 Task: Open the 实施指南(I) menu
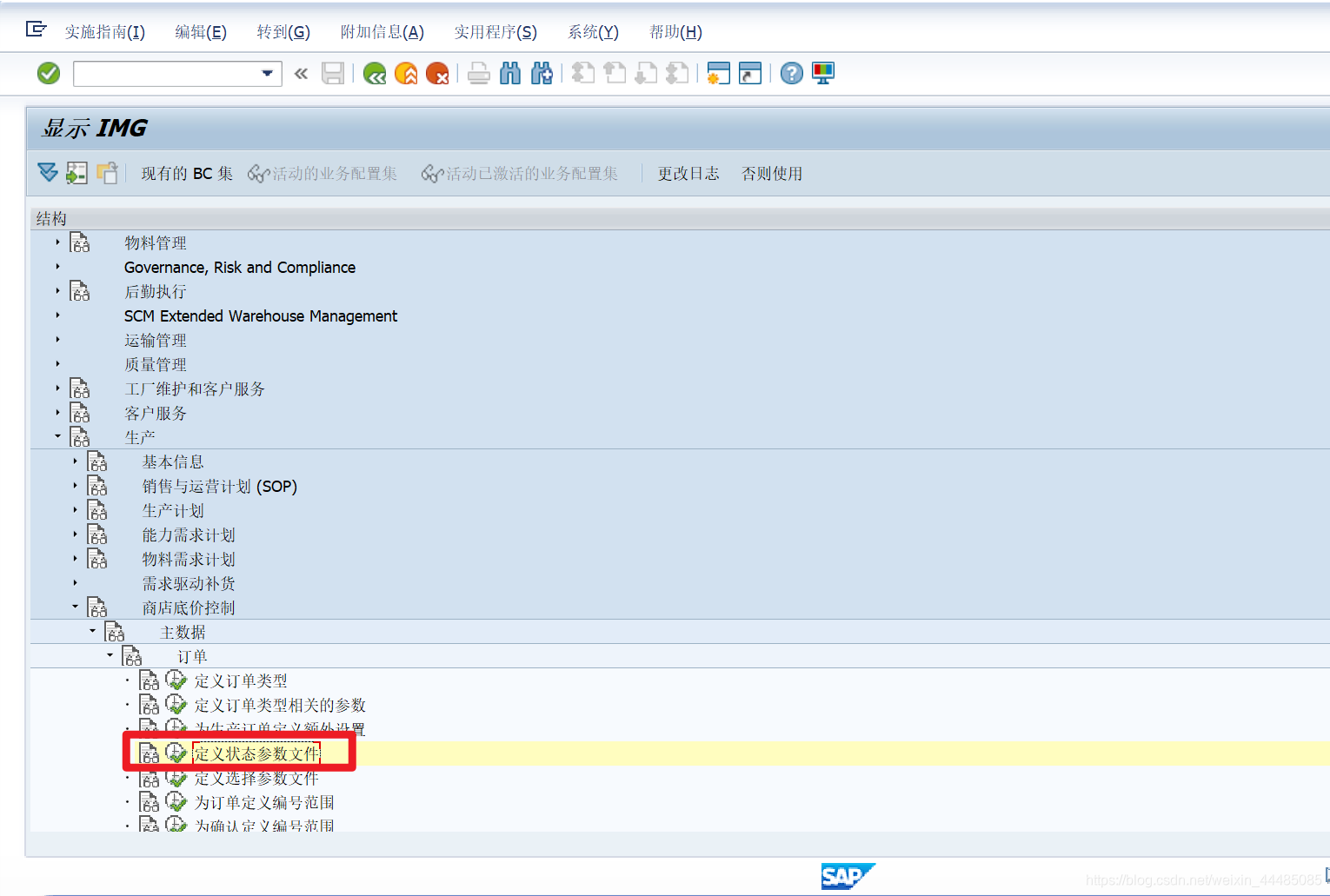click(x=104, y=32)
